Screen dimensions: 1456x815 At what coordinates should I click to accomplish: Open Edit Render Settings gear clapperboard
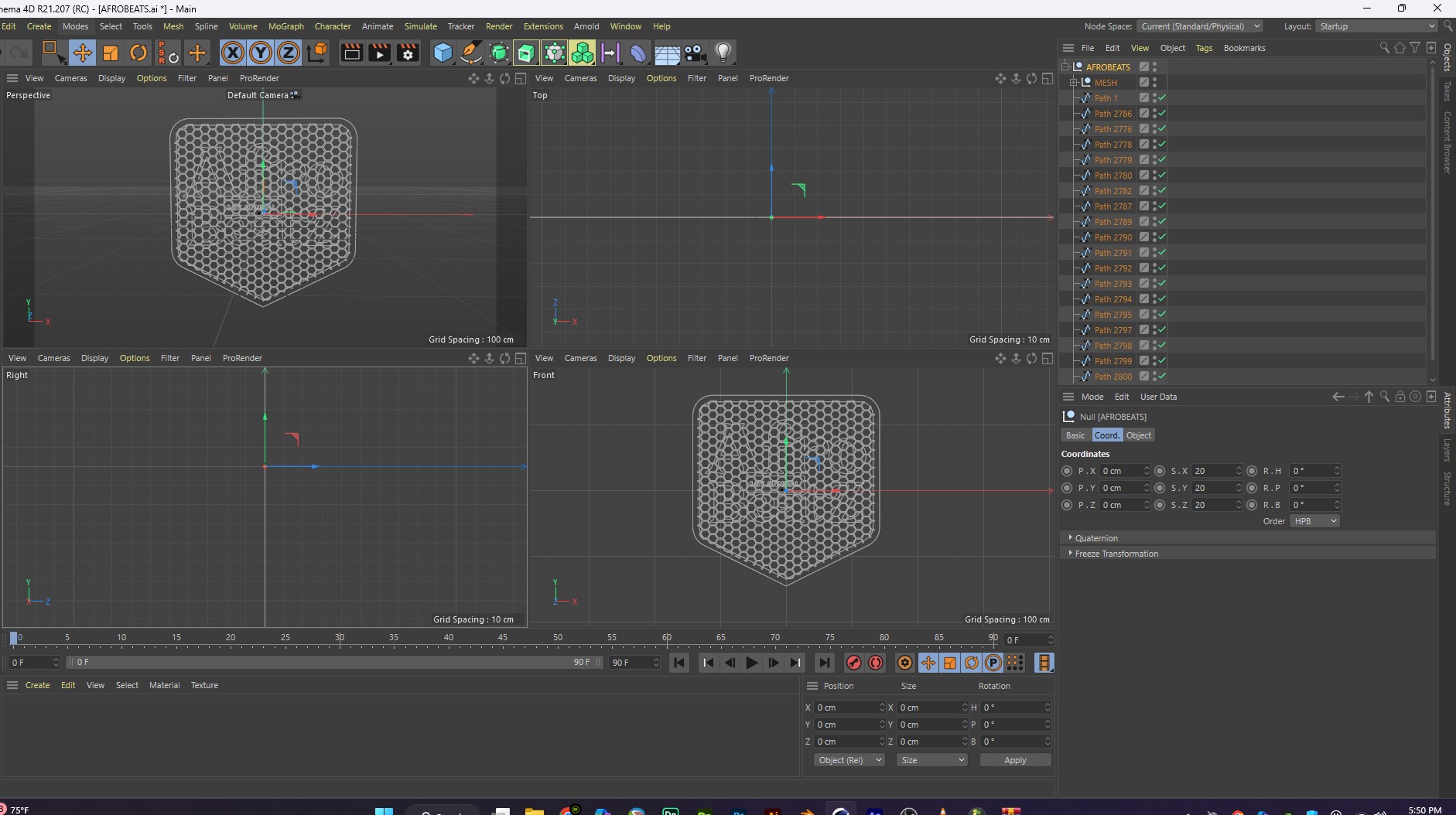pos(408,53)
